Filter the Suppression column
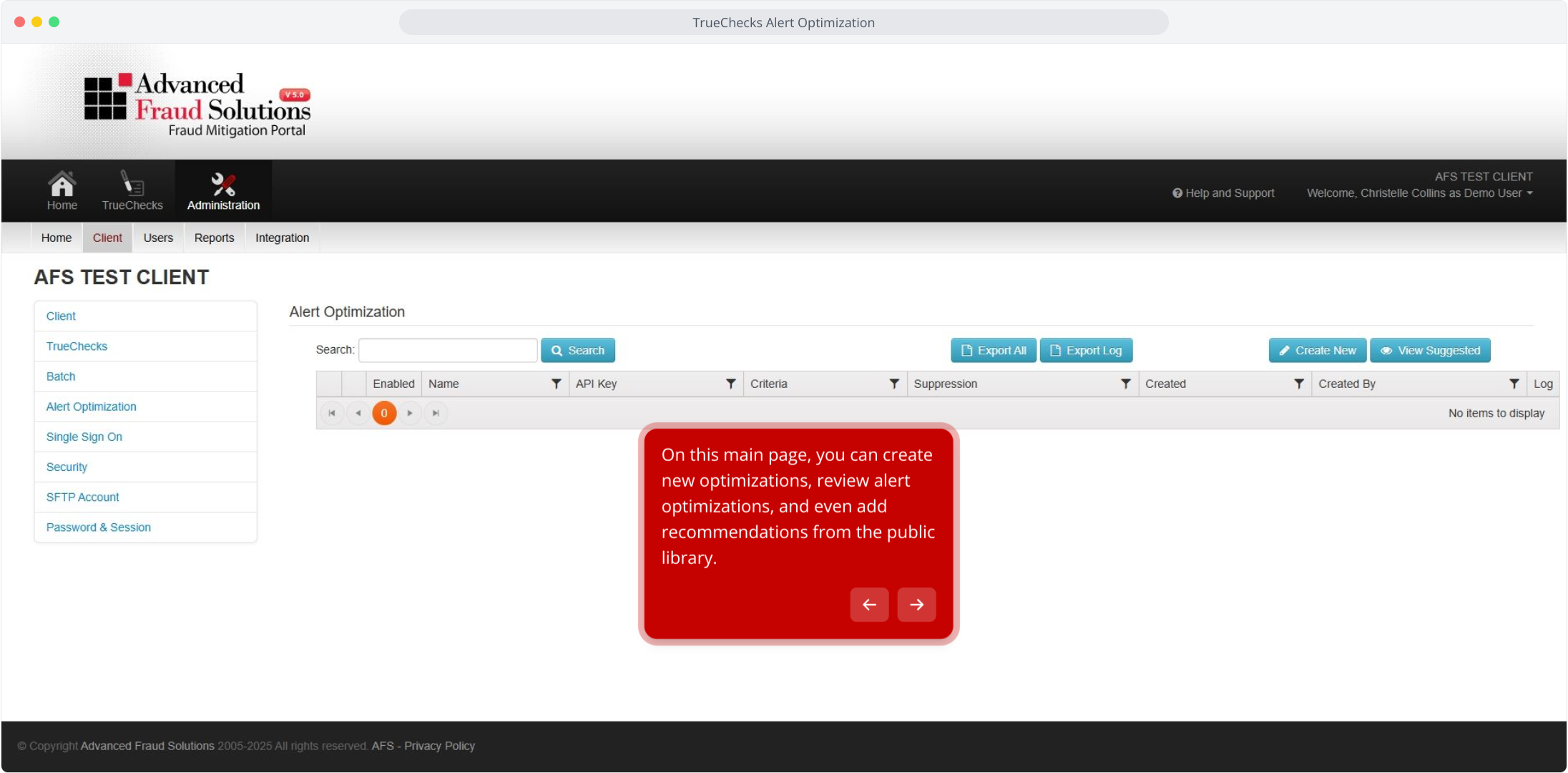The image size is (1568, 773). click(1125, 384)
